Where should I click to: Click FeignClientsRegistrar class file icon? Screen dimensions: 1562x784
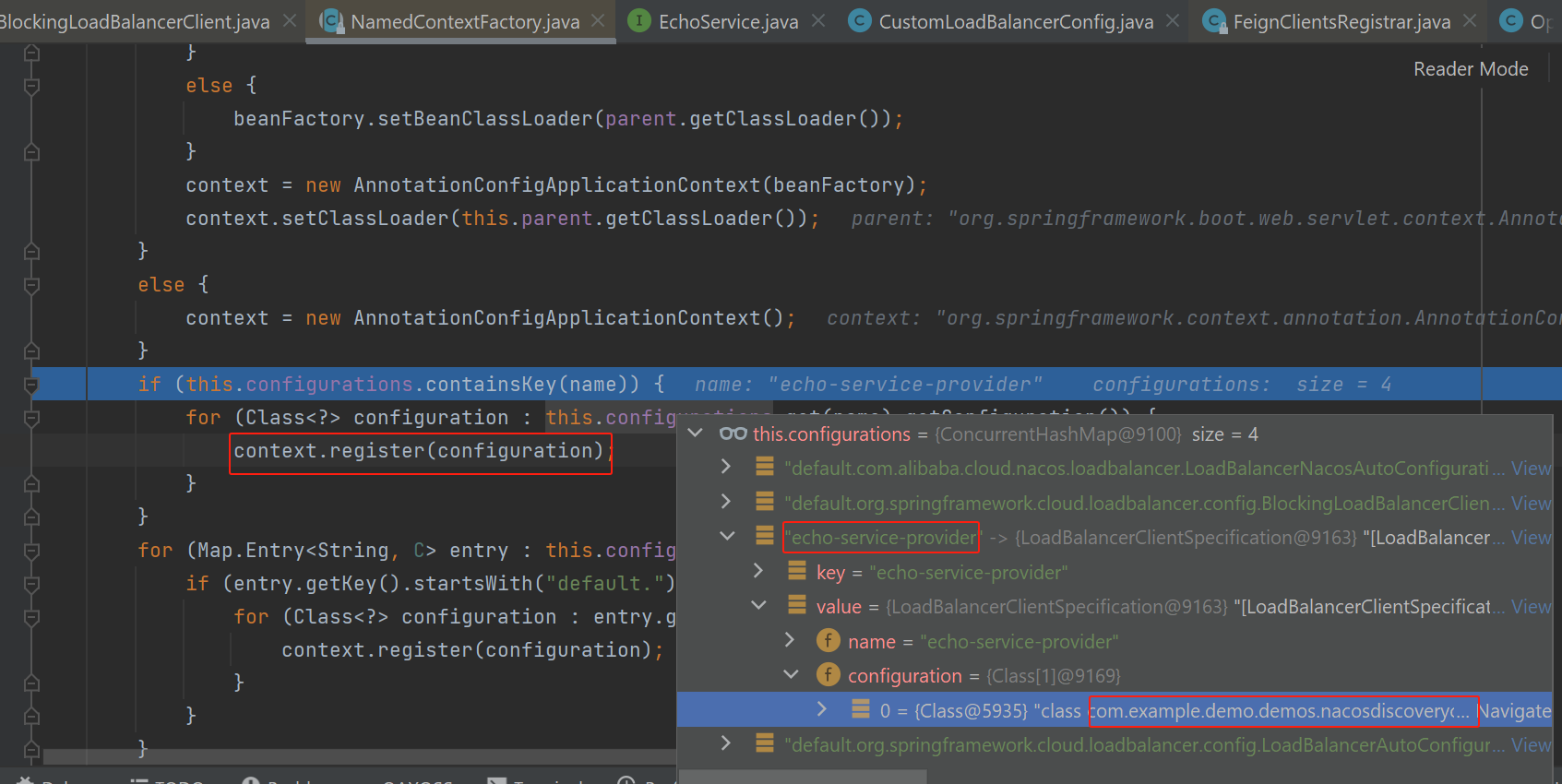(1214, 20)
